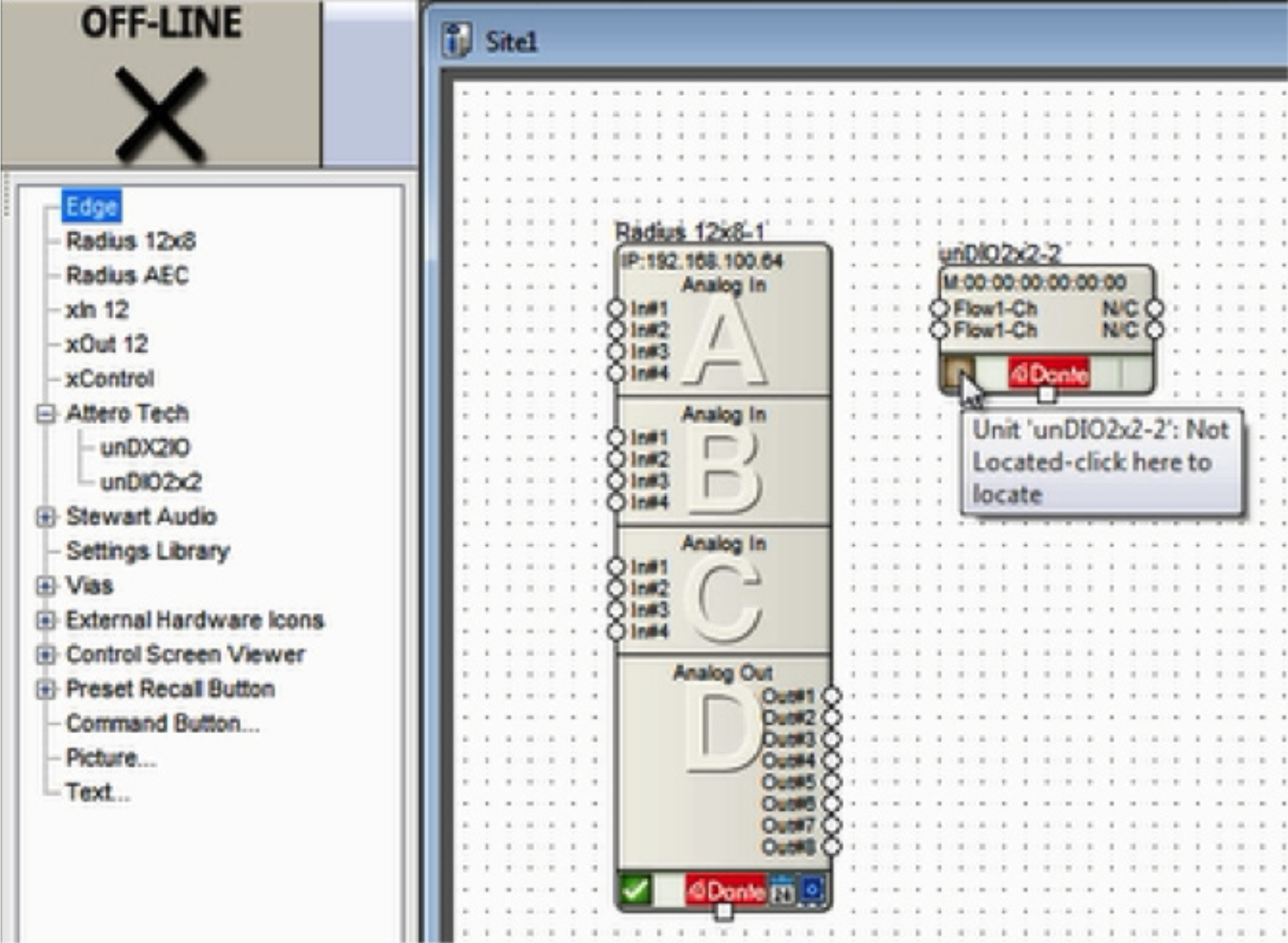Expand the Stewart Audio tree node
Screen dimensions: 1288x943
click(x=46, y=516)
